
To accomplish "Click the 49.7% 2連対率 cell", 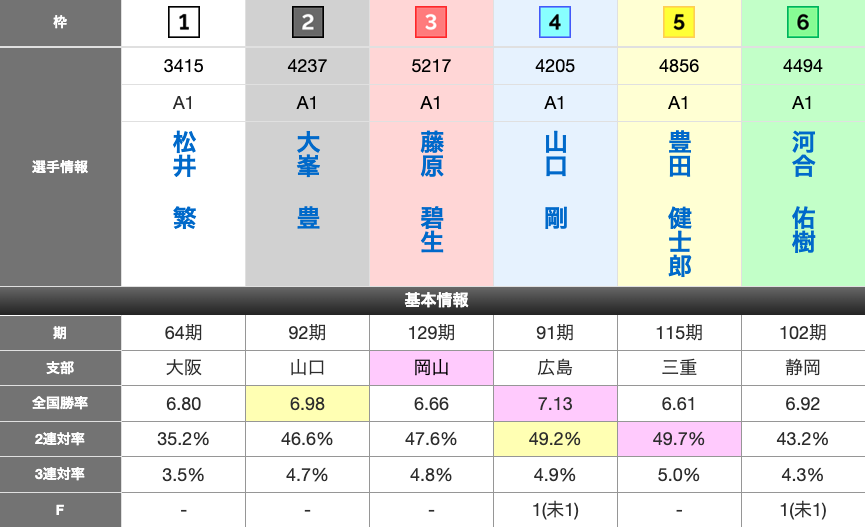I will tap(679, 439).
